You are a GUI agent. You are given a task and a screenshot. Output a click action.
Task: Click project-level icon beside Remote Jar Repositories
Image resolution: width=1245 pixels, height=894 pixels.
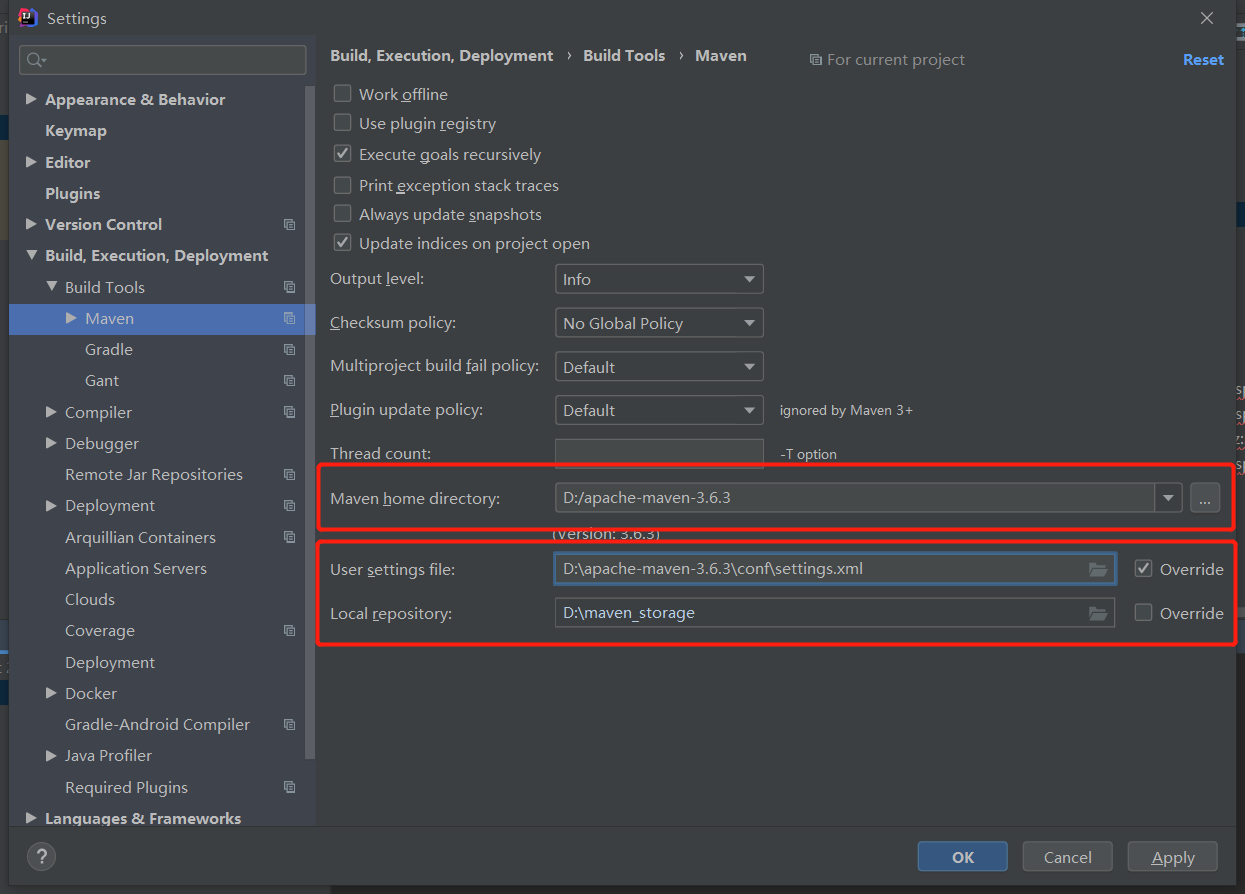click(289, 475)
